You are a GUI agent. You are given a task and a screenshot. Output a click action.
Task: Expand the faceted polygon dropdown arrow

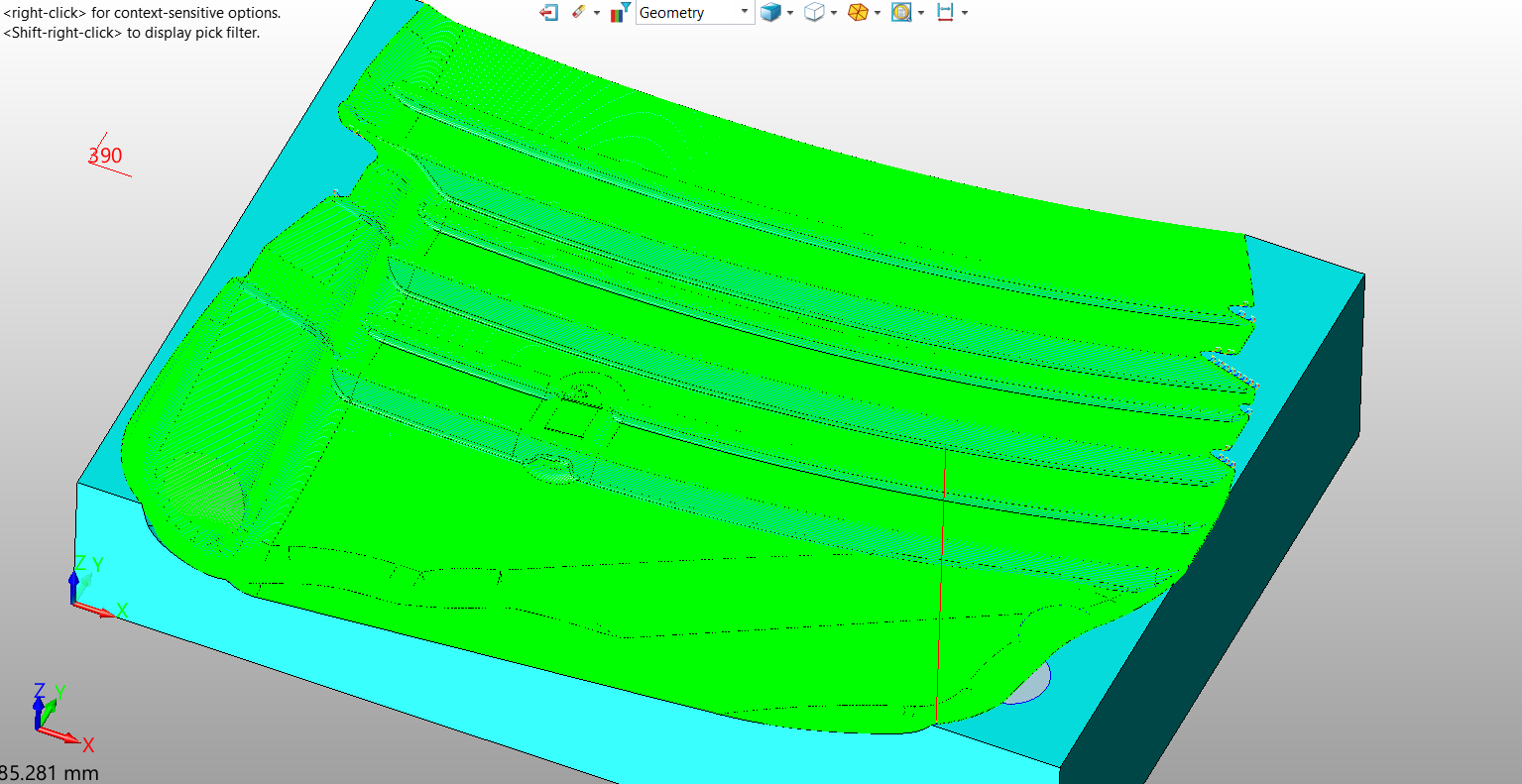(878, 13)
